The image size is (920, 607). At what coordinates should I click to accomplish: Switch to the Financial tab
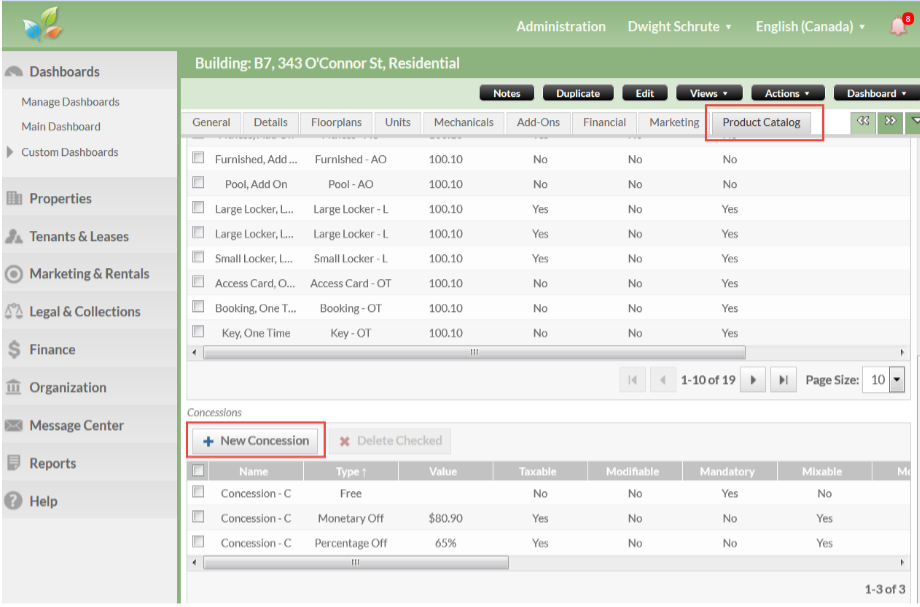[605, 122]
